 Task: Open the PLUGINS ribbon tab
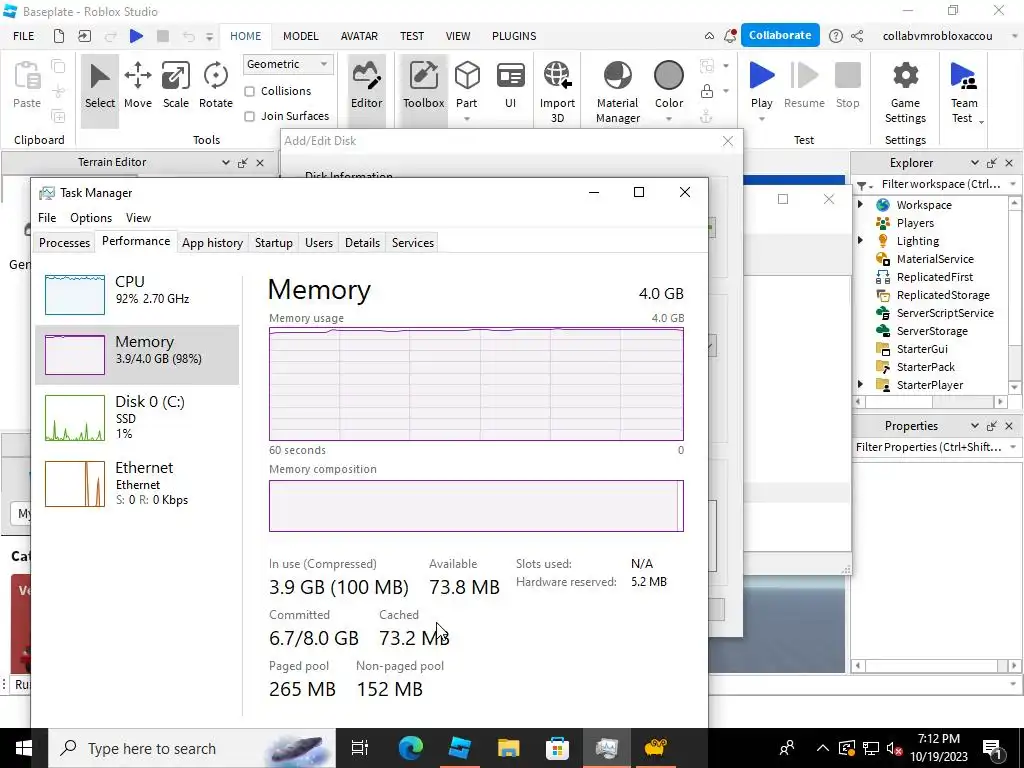coord(514,36)
